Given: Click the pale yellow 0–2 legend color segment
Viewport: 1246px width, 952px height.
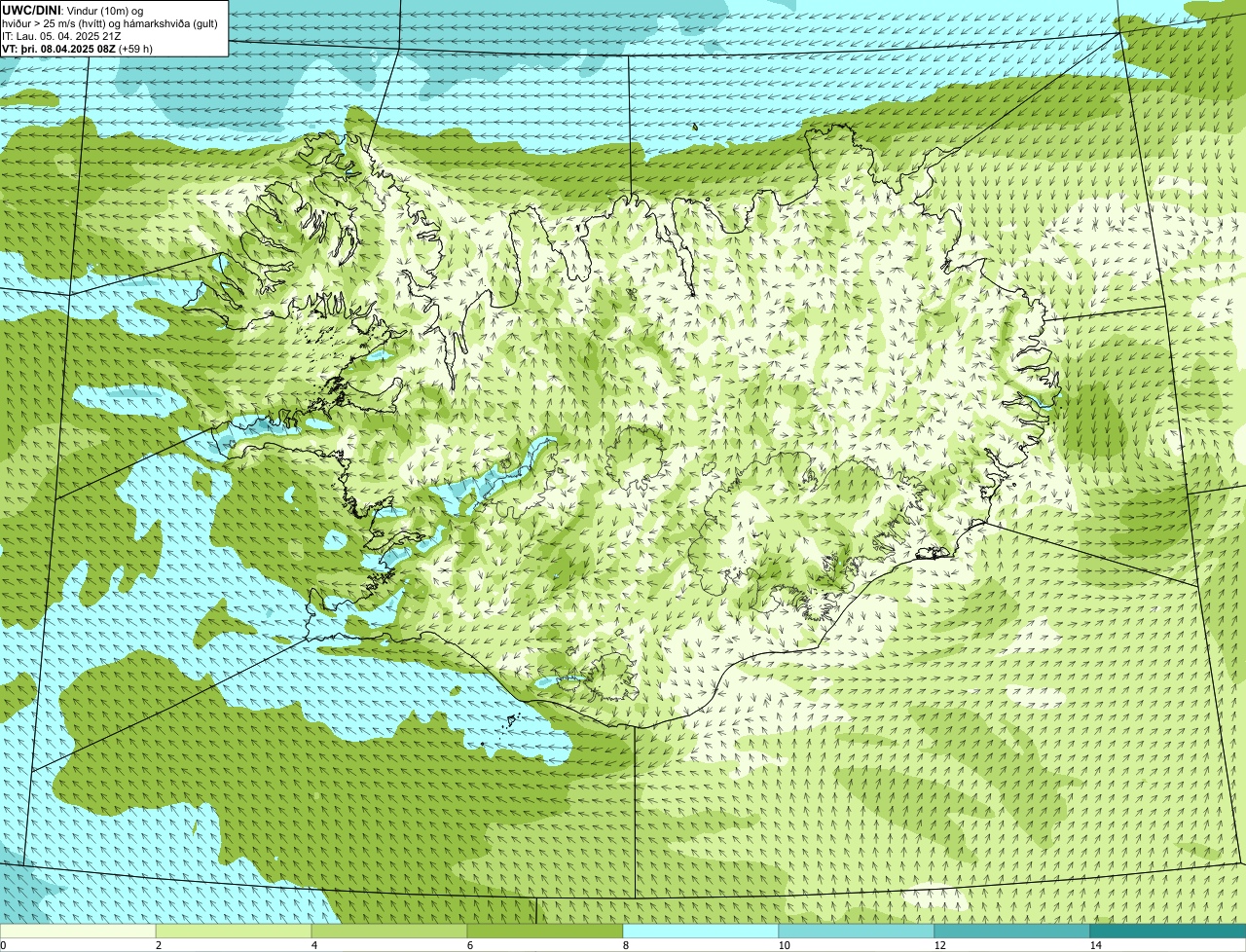Looking at the screenshot, I should (x=78, y=932).
